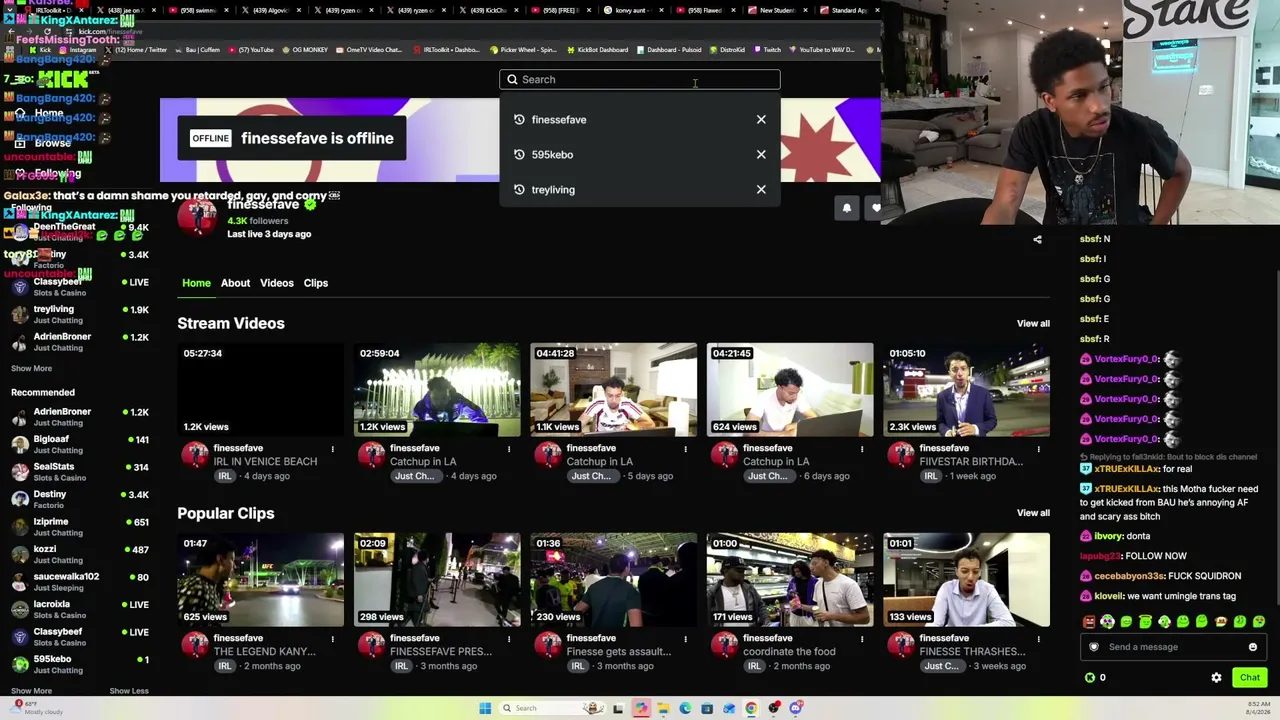Viewport: 1280px width, 720px height.
Task: Expand Show More under Following list
Action: click(31, 369)
